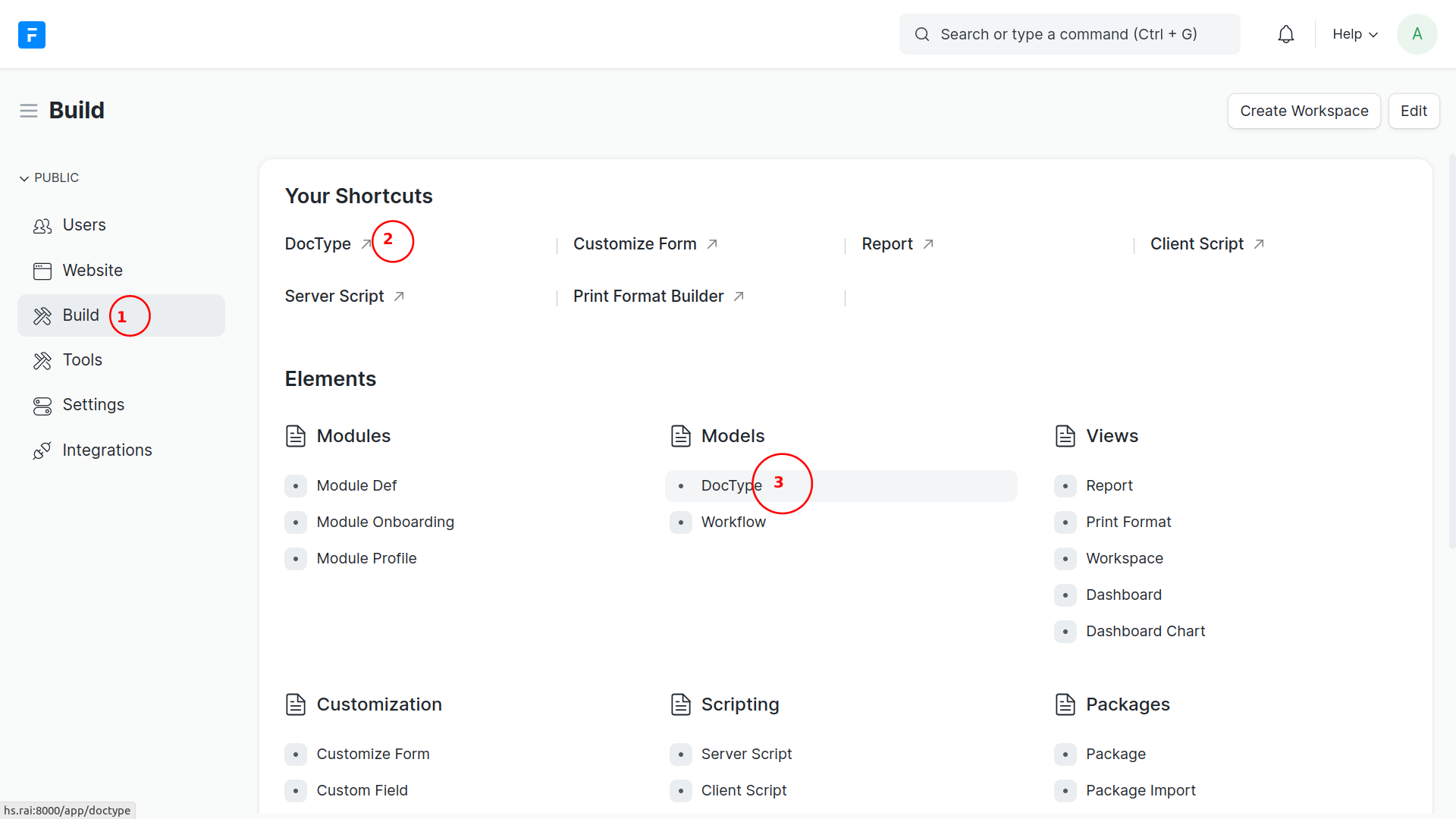Open the Settings workspace in sidebar
Image resolution: width=1456 pixels, height=819 pixels.
(93, 405)
